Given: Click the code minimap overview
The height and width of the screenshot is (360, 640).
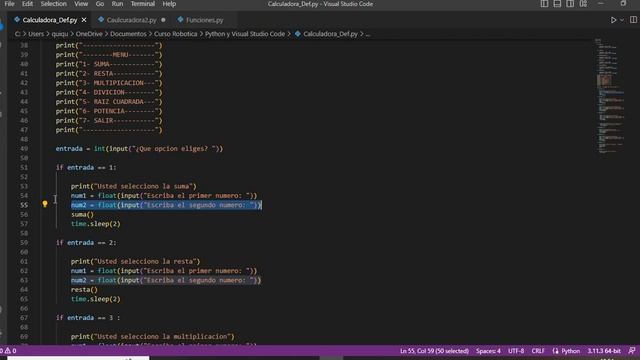Looking at the screenshot, I should 610,96.
